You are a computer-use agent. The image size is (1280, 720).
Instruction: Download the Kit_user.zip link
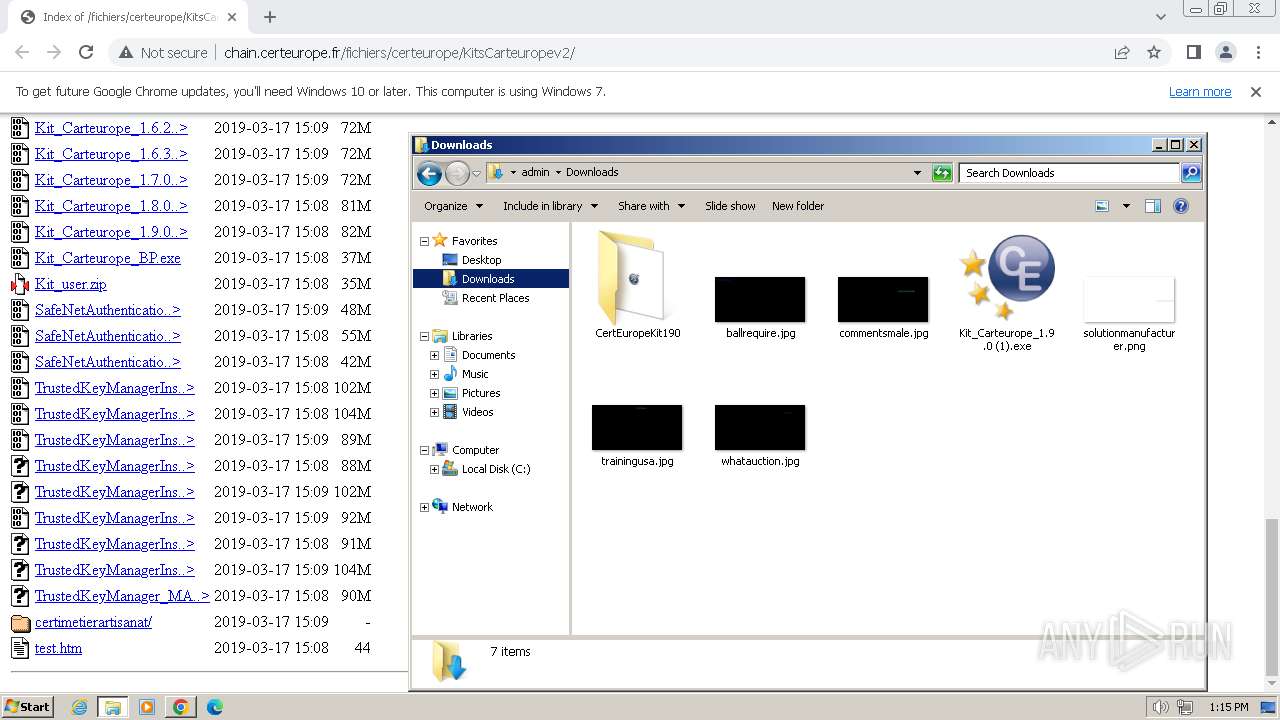(70, 284)
